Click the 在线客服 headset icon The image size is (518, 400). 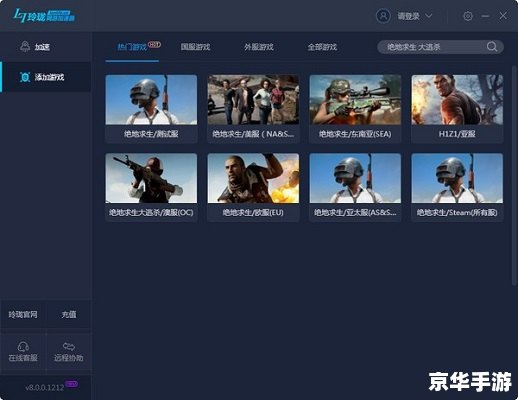(23, 347)
